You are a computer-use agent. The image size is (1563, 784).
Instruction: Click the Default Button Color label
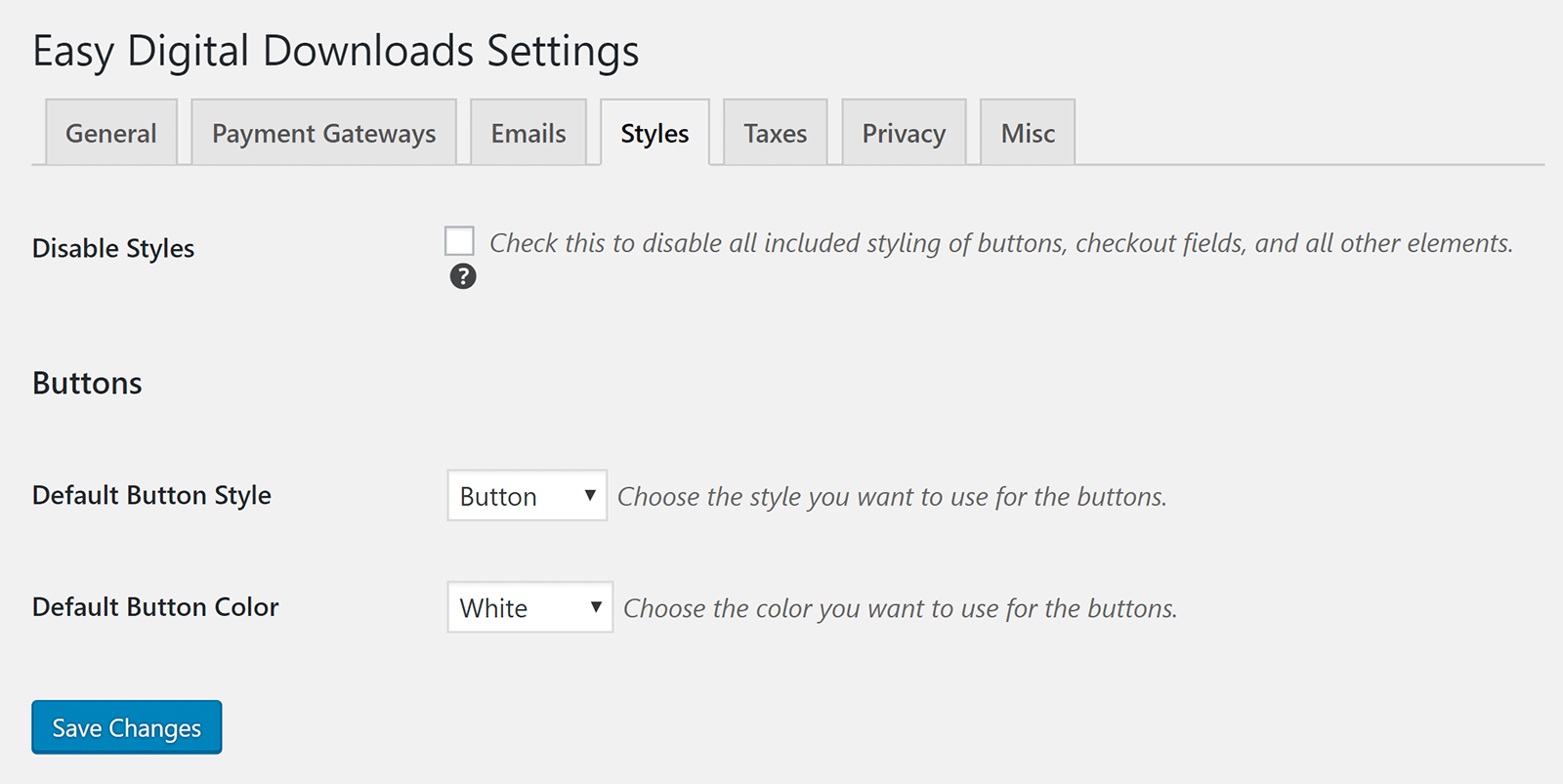[x=155, y=606]
